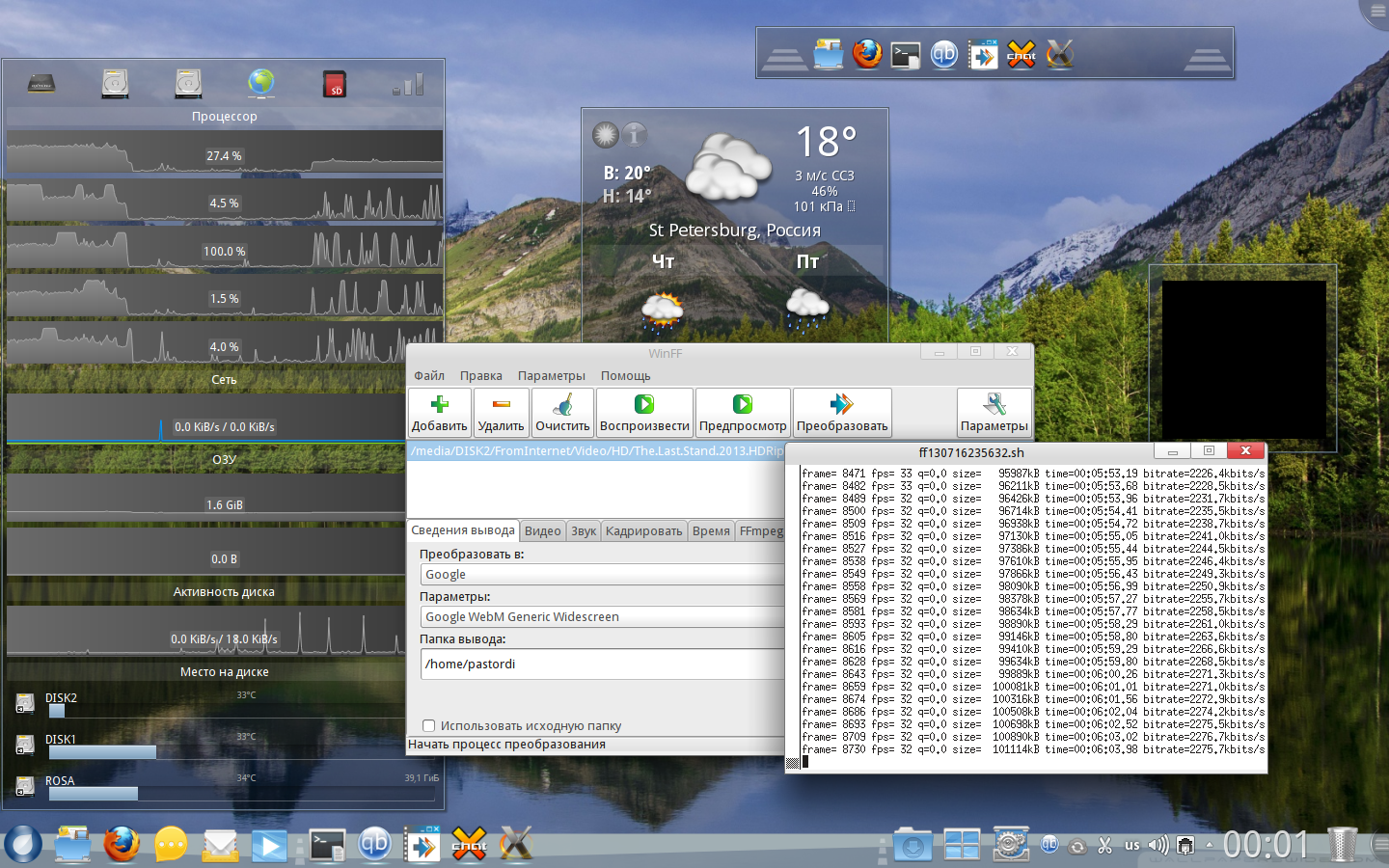Screen dimensions: 1389x868
Task: Clear the list with the Очистить broom
Action: point(562,413)
